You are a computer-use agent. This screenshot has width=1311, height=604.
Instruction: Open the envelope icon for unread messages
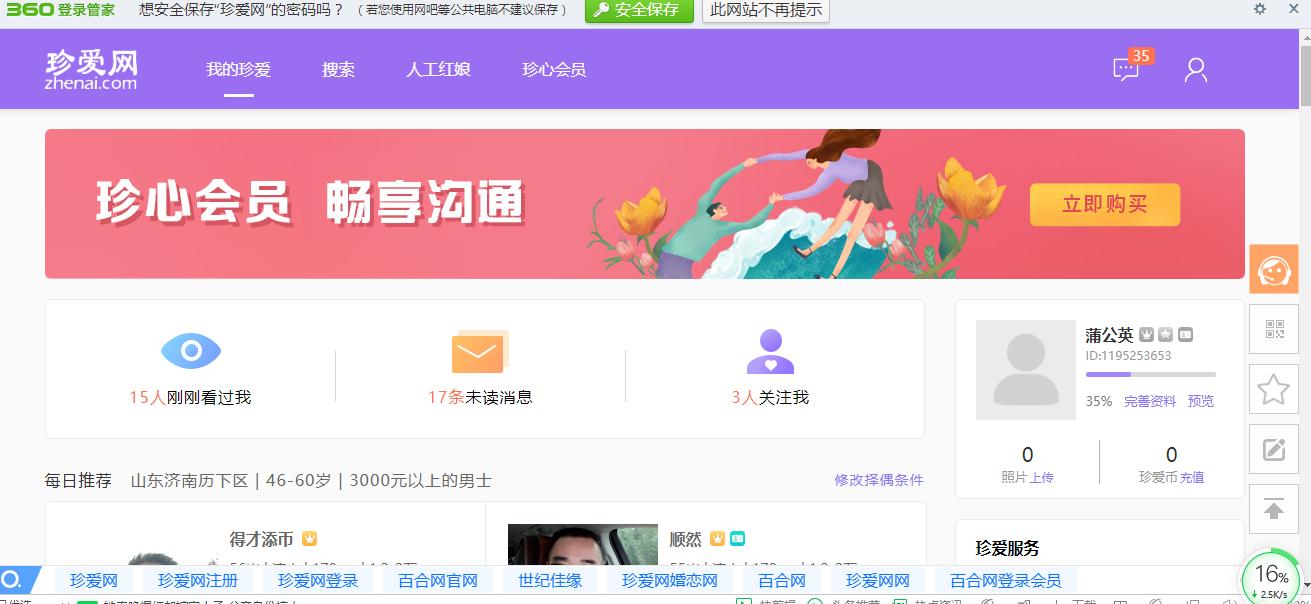point(480,350)
